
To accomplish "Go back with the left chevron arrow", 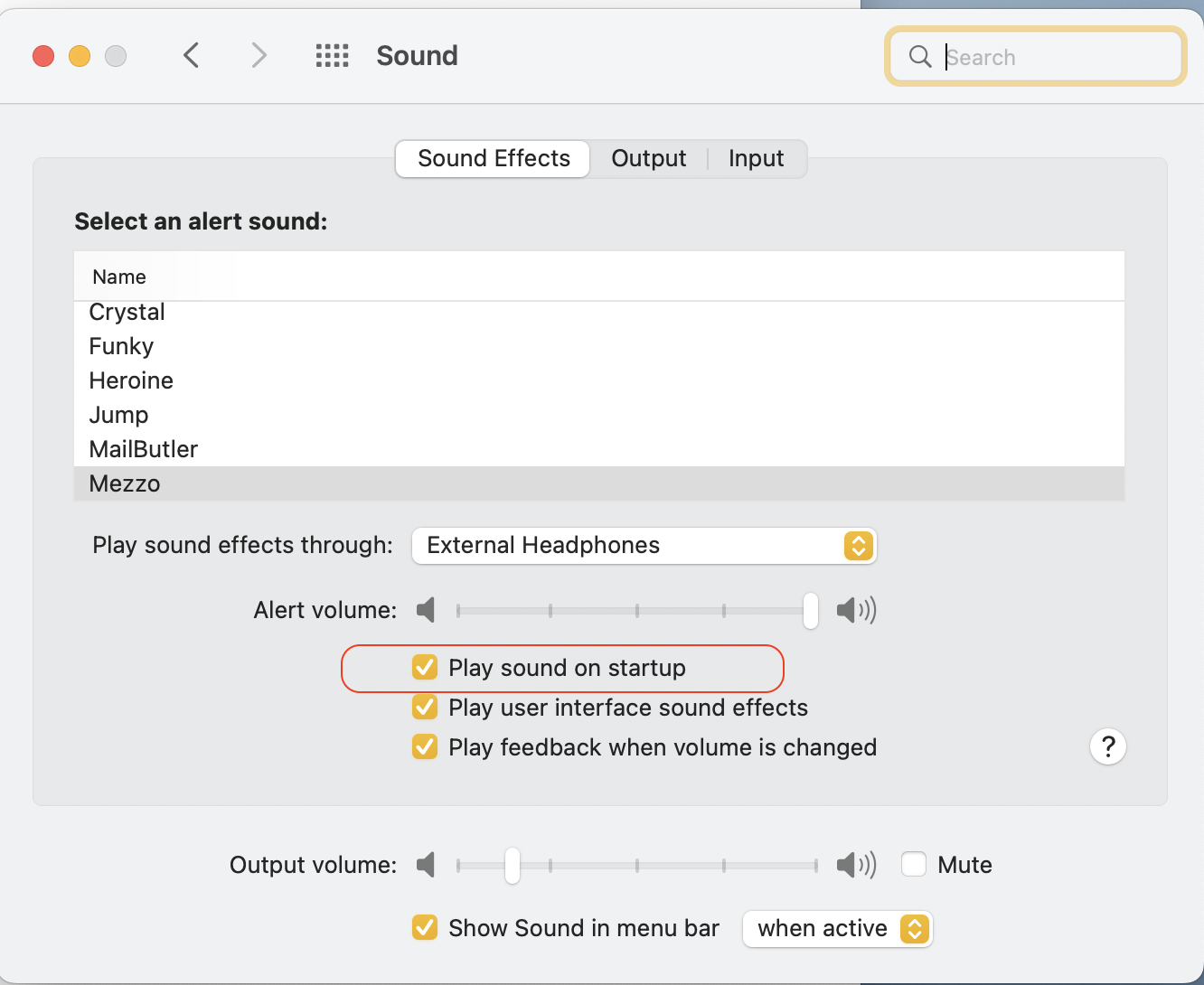I will pos(191,56).
